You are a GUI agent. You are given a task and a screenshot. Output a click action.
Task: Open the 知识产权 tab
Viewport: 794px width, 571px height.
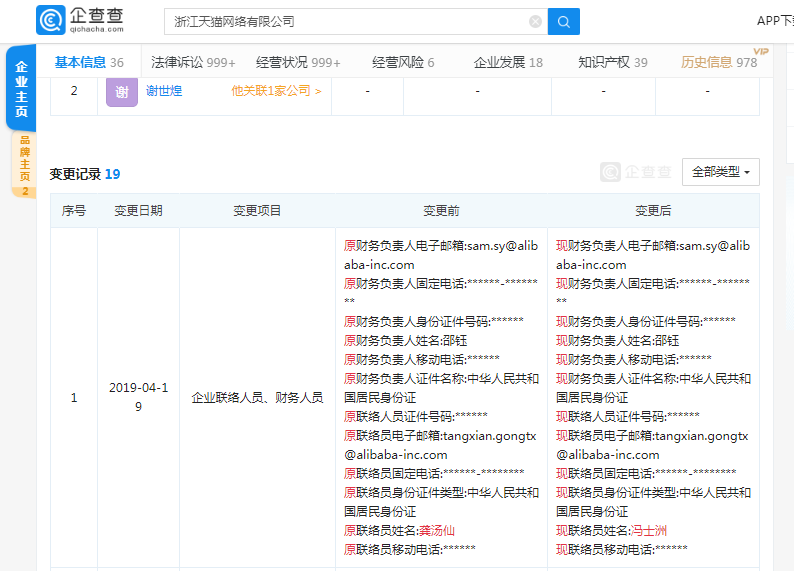(613, 62)
